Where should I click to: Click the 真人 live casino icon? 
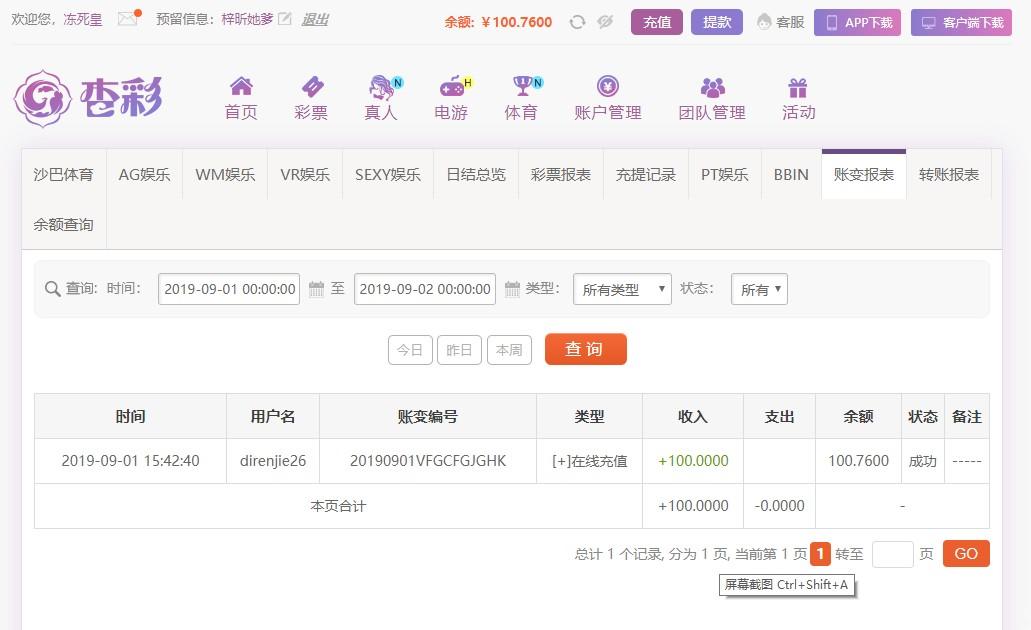(379, 88)
